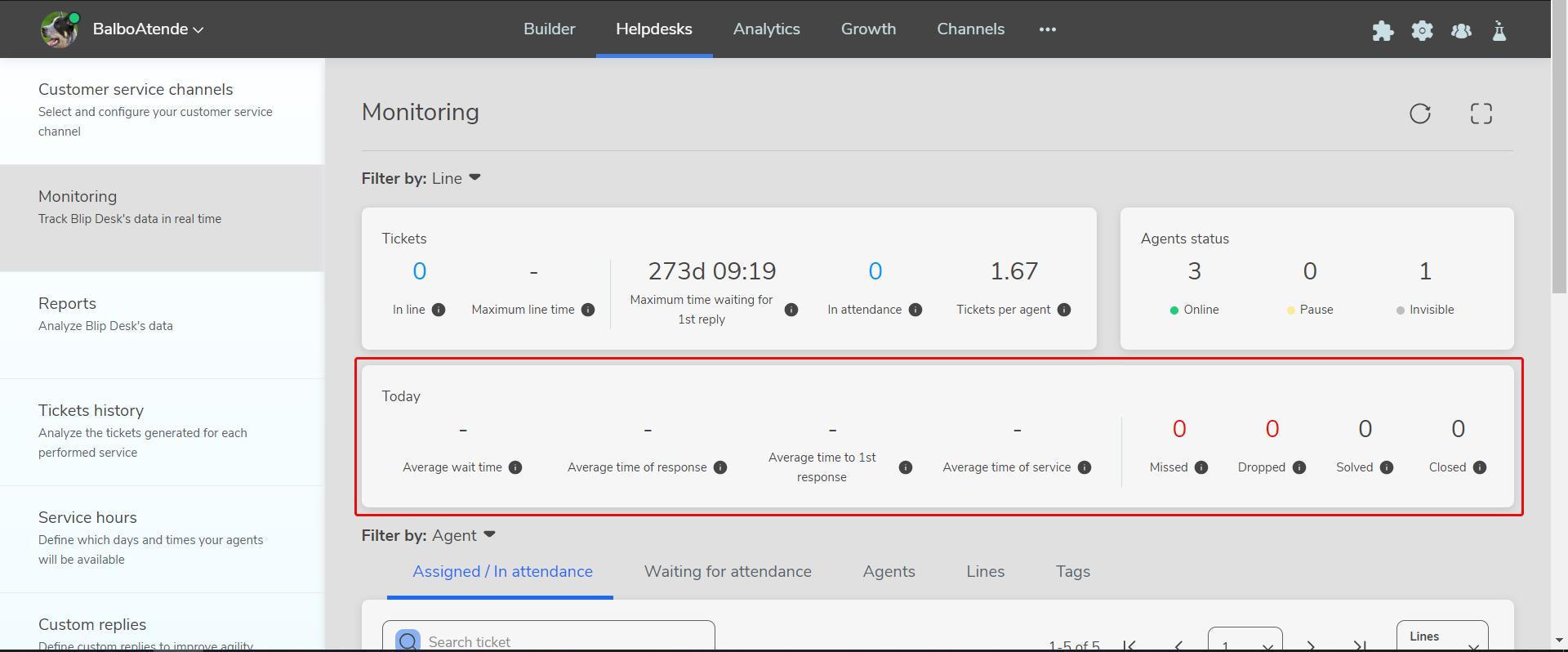Screen dimensions: 1568x652
Task: Open the team members icon
Action: point(1462,31)
